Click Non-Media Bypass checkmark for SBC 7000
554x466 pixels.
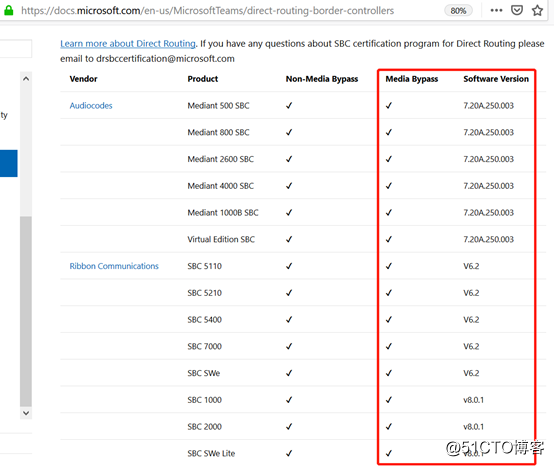coord(289,346)
